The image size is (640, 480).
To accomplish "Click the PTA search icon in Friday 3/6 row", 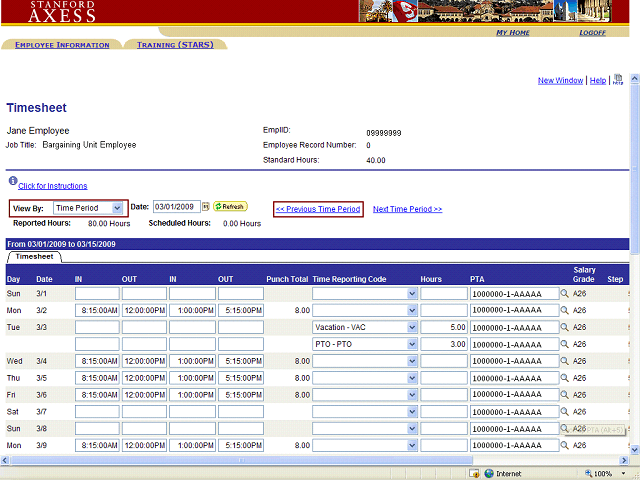I will 563,394.
